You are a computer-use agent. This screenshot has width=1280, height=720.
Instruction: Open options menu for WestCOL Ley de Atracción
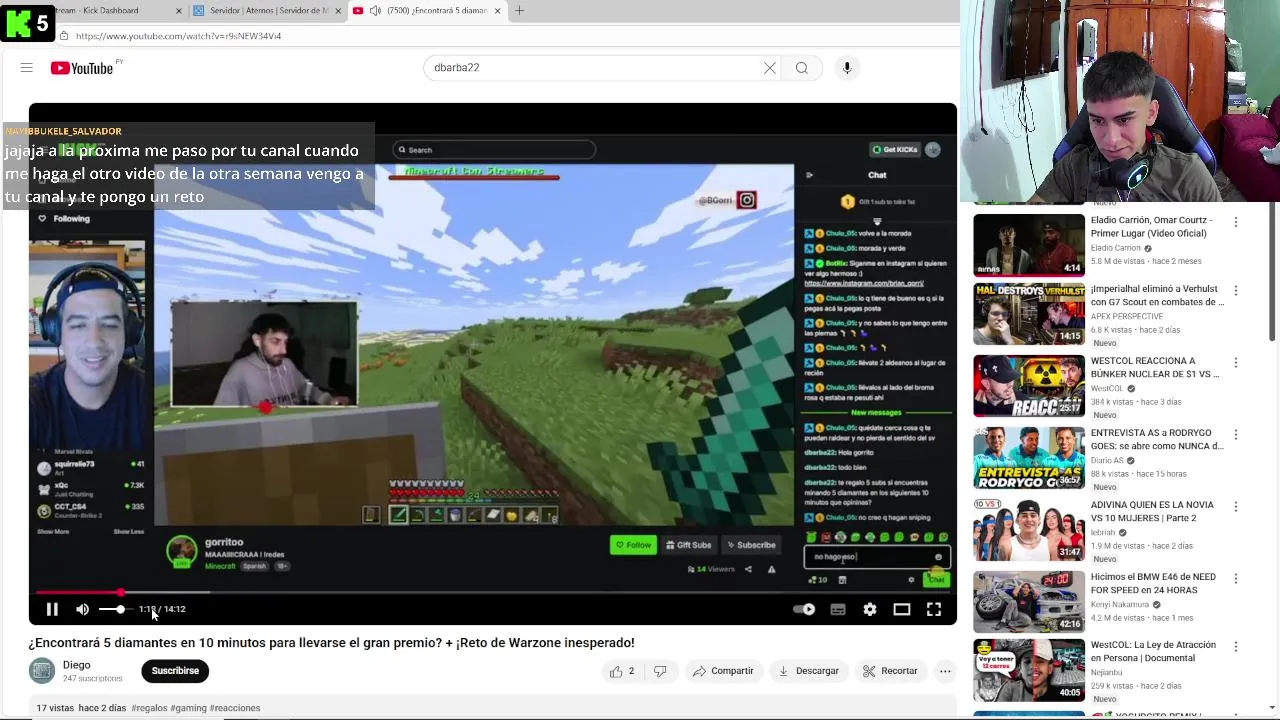tap(1236, 647)
